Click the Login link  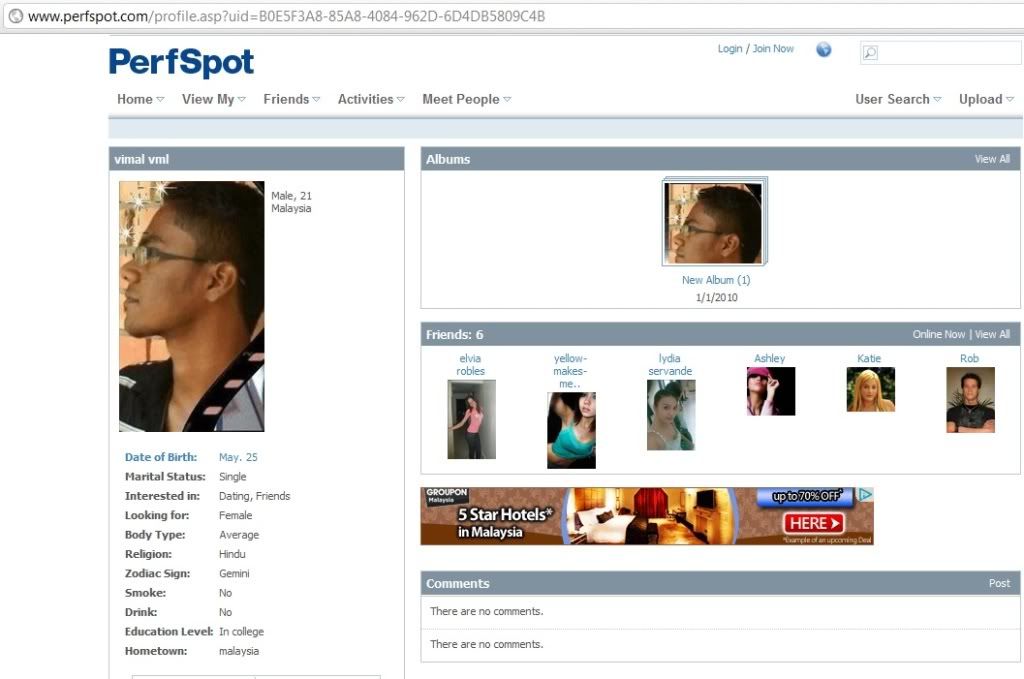[730, 49]
